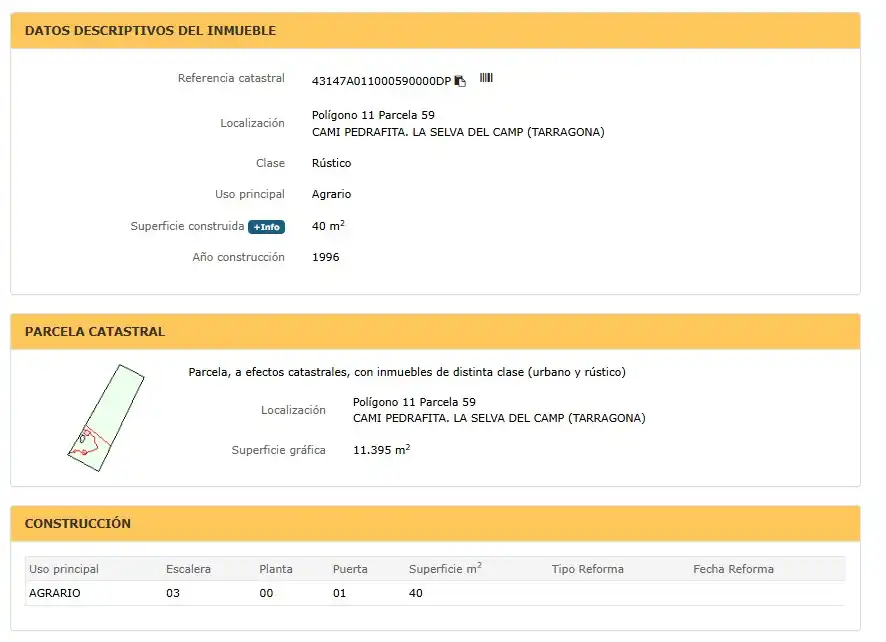The height and width of the screenshot is (642, 886).
Task: Click the reference number 43147A011000590000DP
Action: click(x=381, y=81)
